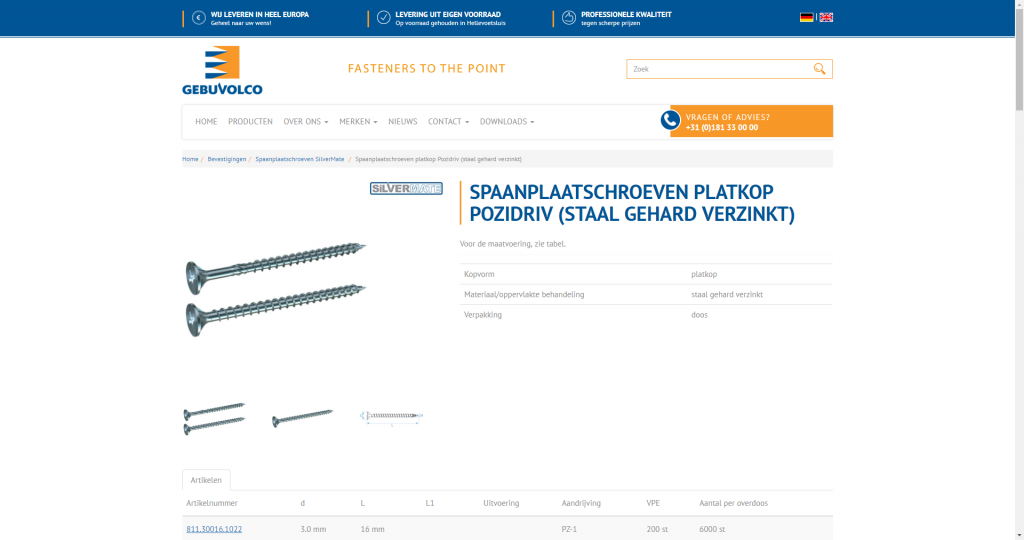Click the professionele kwaliteit icon
The width and height of the screenshot is (1024, 540).
(x=569, y=18)
